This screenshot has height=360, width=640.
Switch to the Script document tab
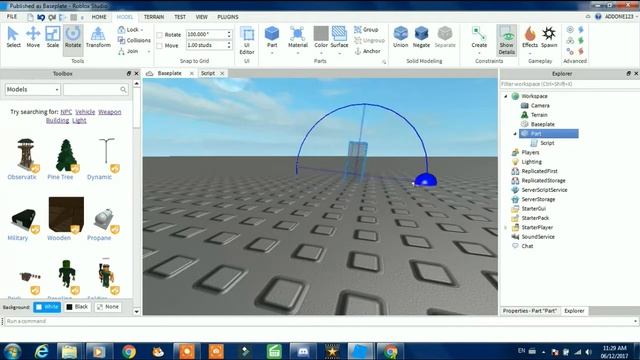coord(208,73)
